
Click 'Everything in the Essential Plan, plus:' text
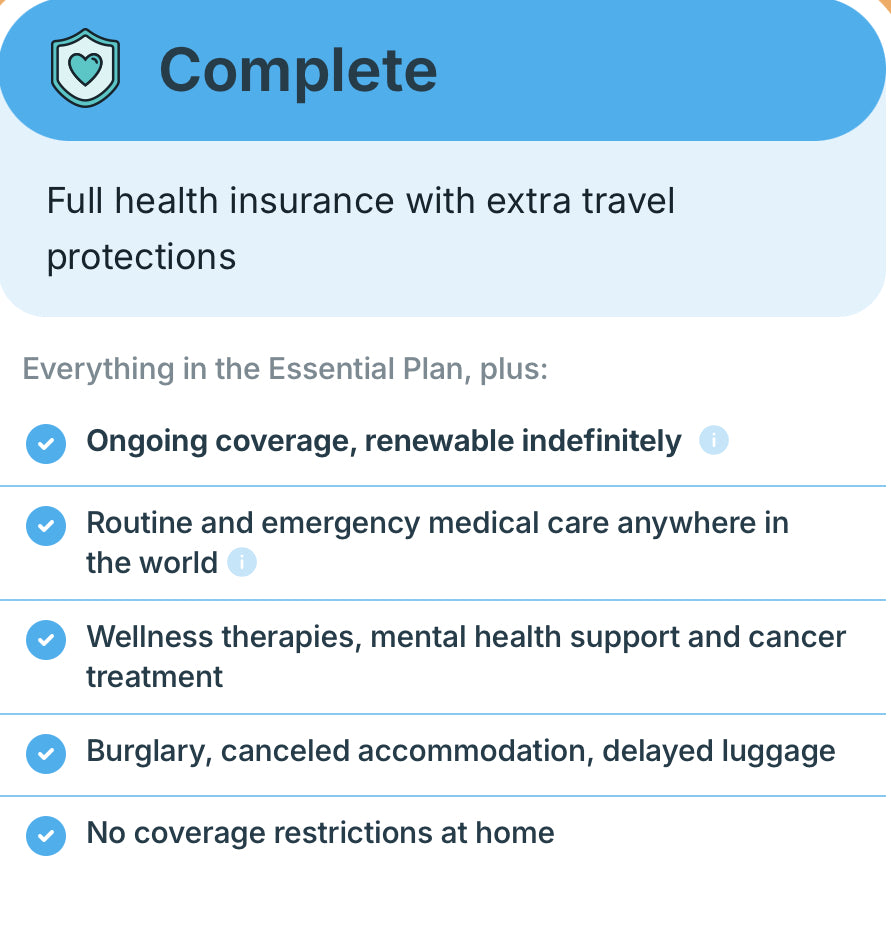[285, 369]
